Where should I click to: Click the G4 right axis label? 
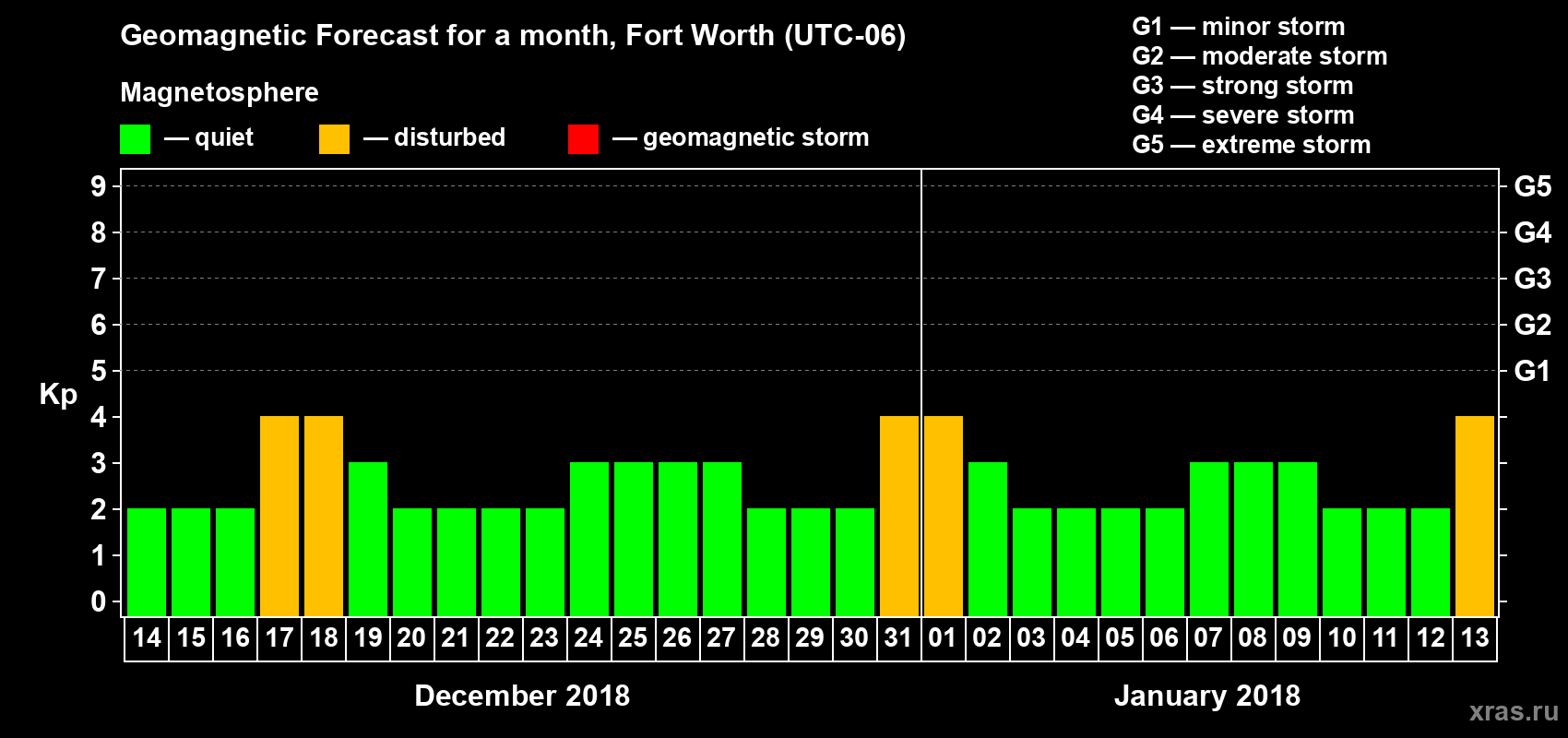coord(1533,232)
